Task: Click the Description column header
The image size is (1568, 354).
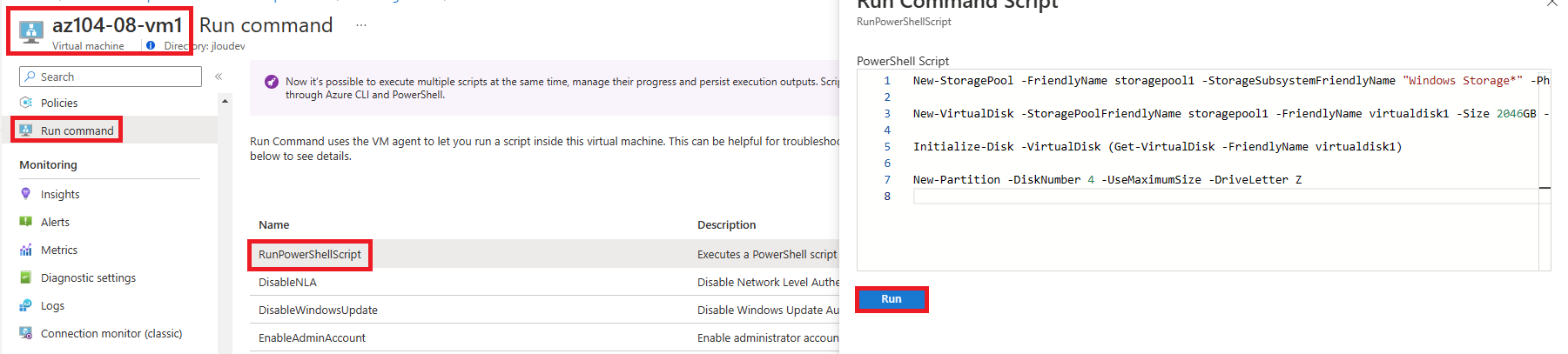Action: 727,224
